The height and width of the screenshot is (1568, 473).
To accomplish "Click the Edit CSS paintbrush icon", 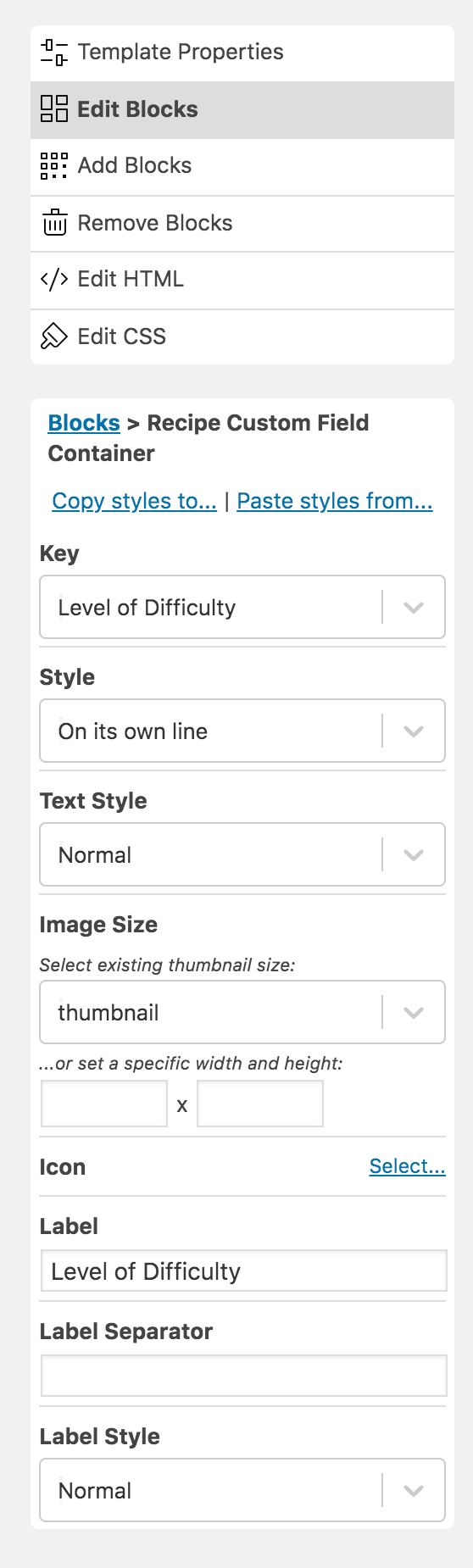I will pos(54,336).
